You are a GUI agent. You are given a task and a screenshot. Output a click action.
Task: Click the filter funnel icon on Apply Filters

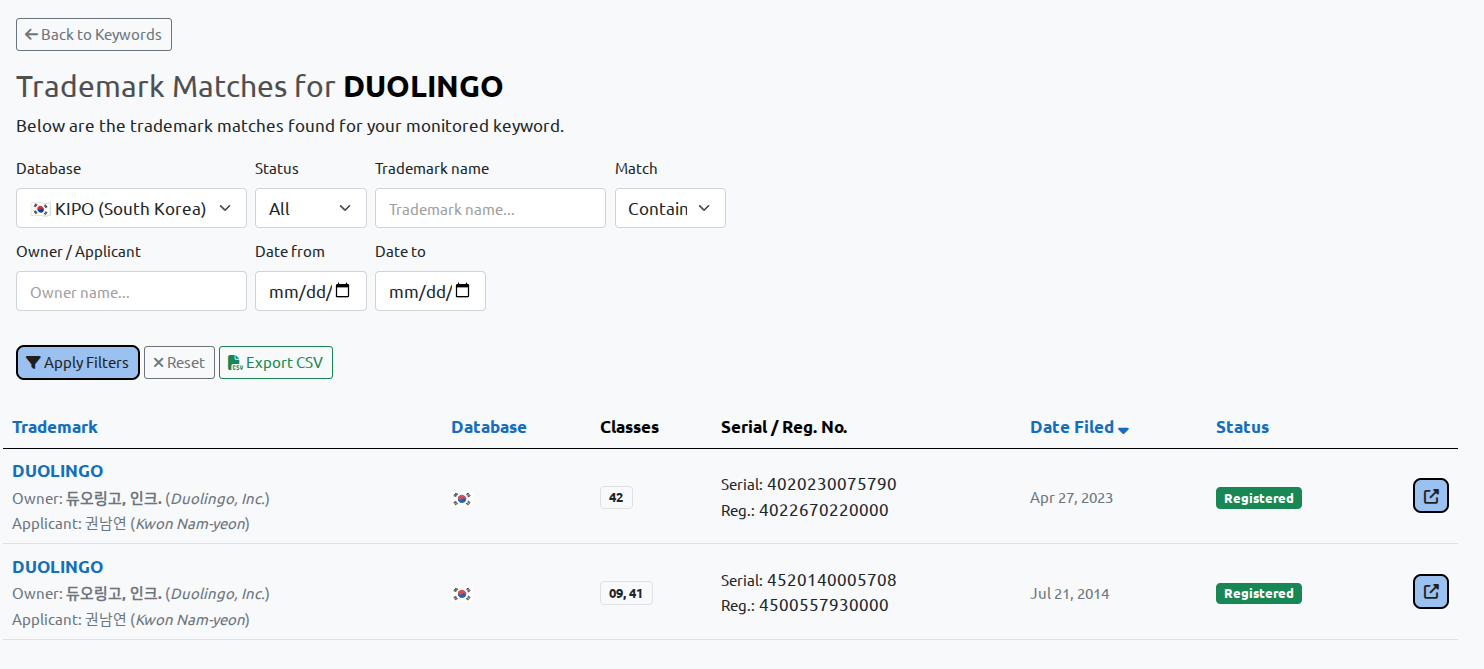(34, 362)
